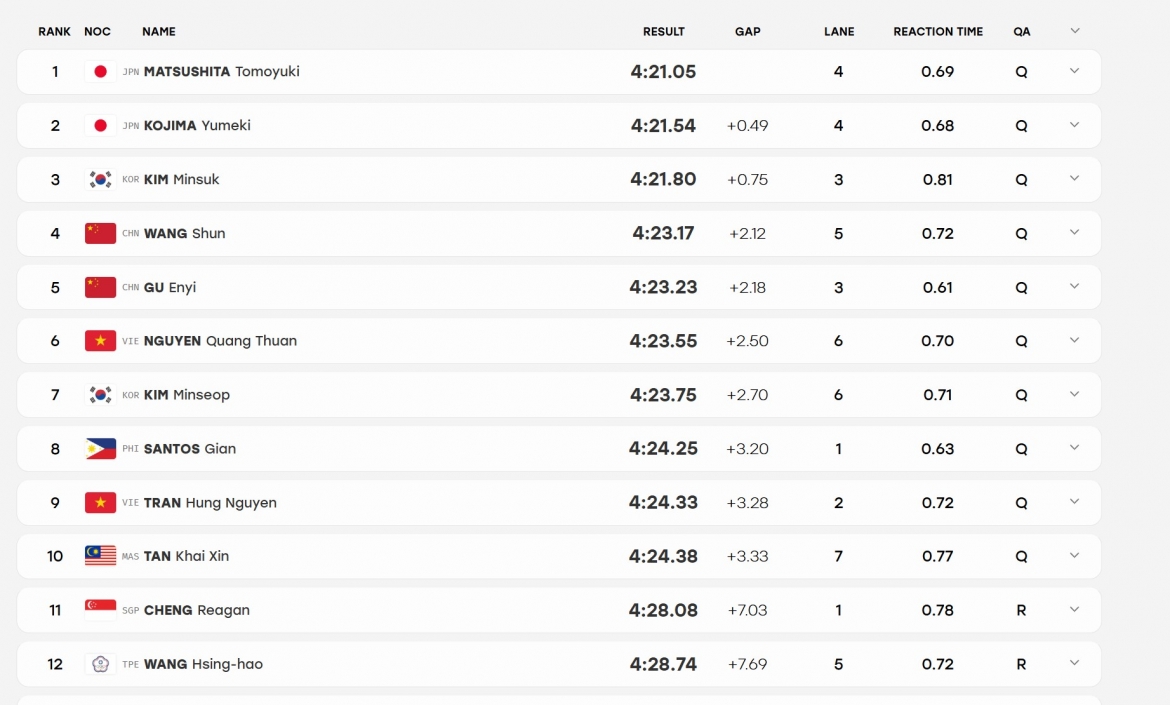Expand details for KIM Minsuk row

(x=1074, y=178)
